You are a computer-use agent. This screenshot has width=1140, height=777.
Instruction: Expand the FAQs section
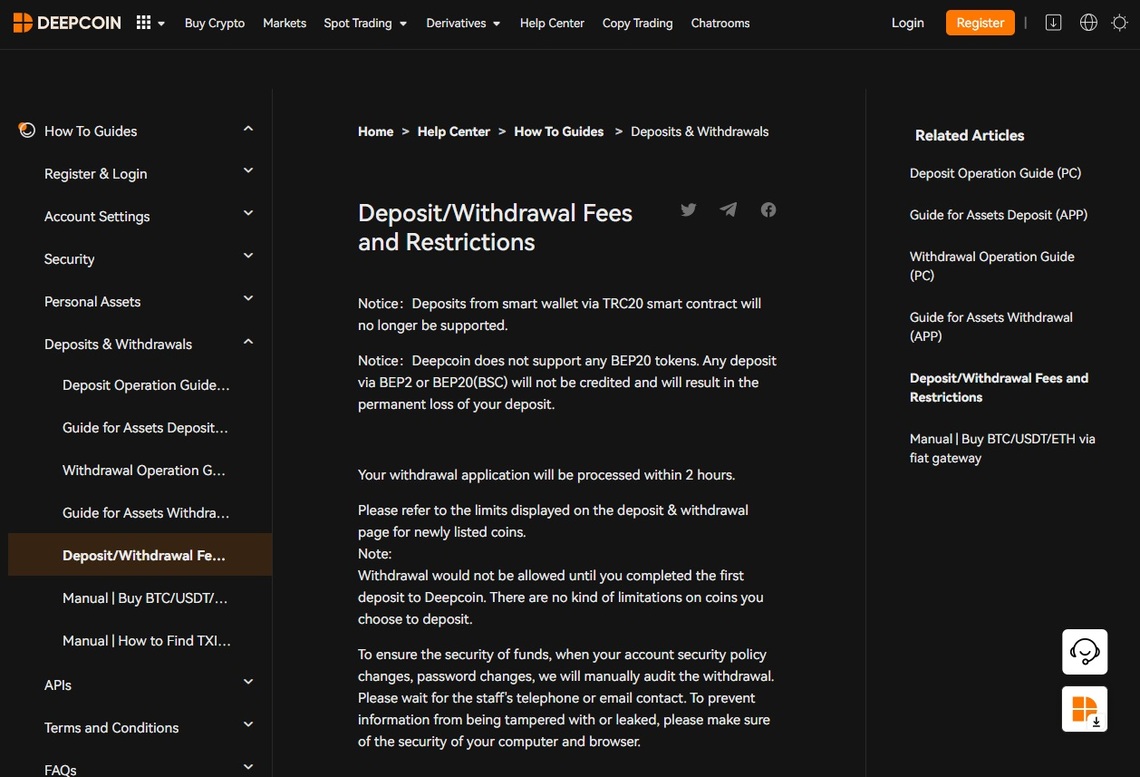click(x=248, y=767)
